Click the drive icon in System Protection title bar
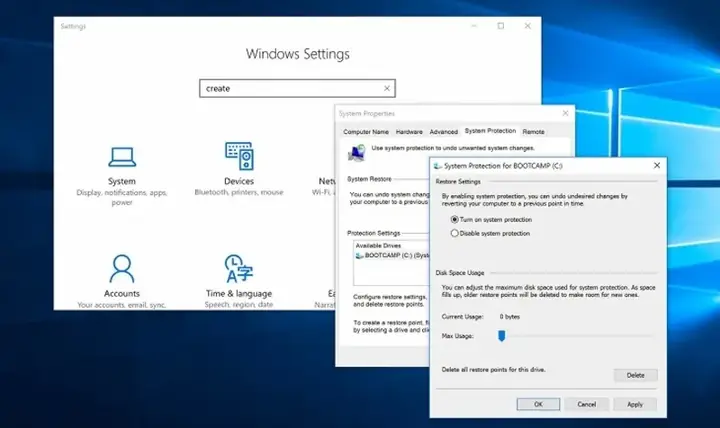 coord(438,166)
